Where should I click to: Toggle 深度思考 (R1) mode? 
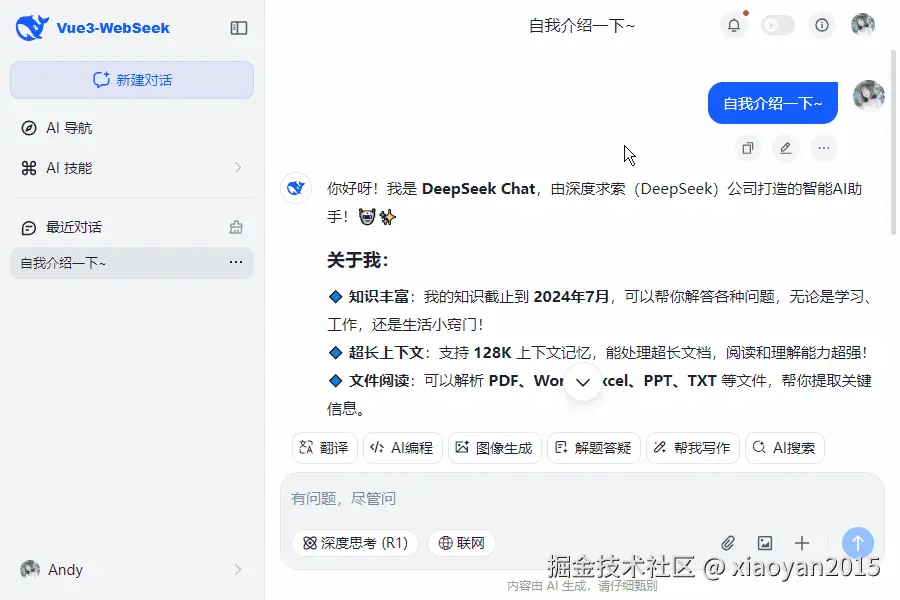point(355,543)
